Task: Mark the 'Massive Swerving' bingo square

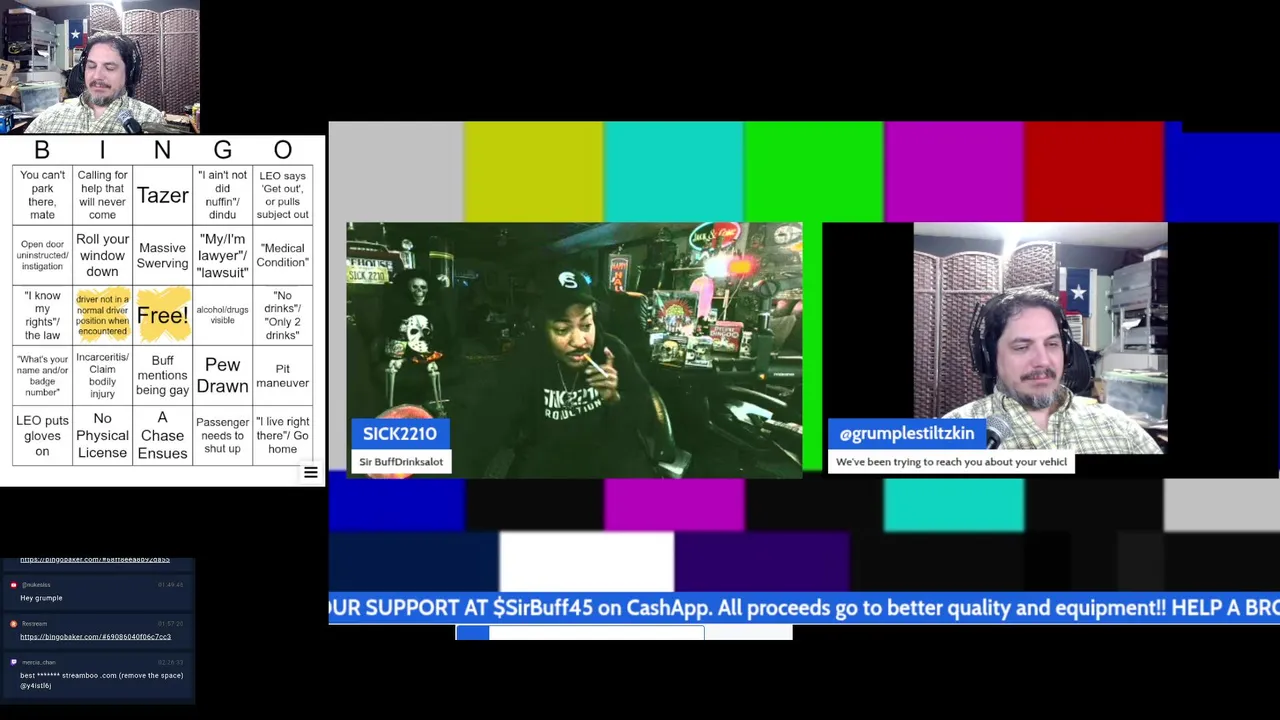Action: 162,255
